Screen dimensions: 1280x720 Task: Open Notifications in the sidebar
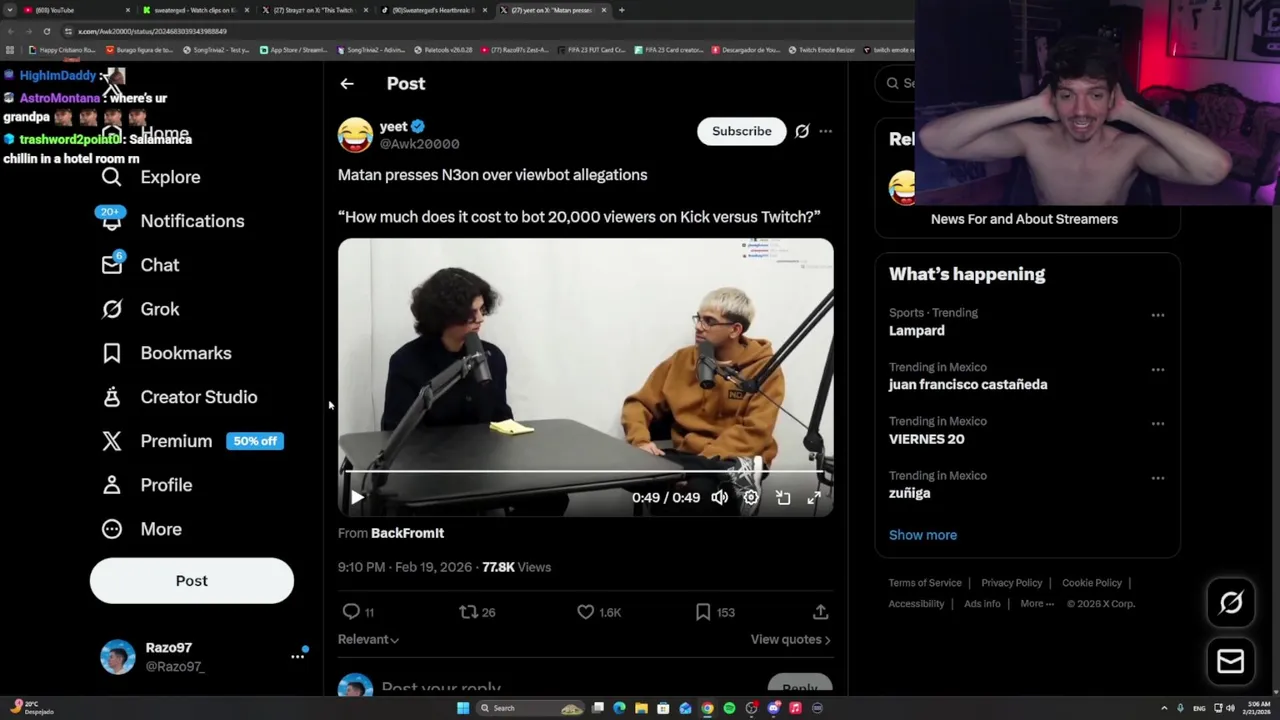pyautogui.click(x=171, y=221)
